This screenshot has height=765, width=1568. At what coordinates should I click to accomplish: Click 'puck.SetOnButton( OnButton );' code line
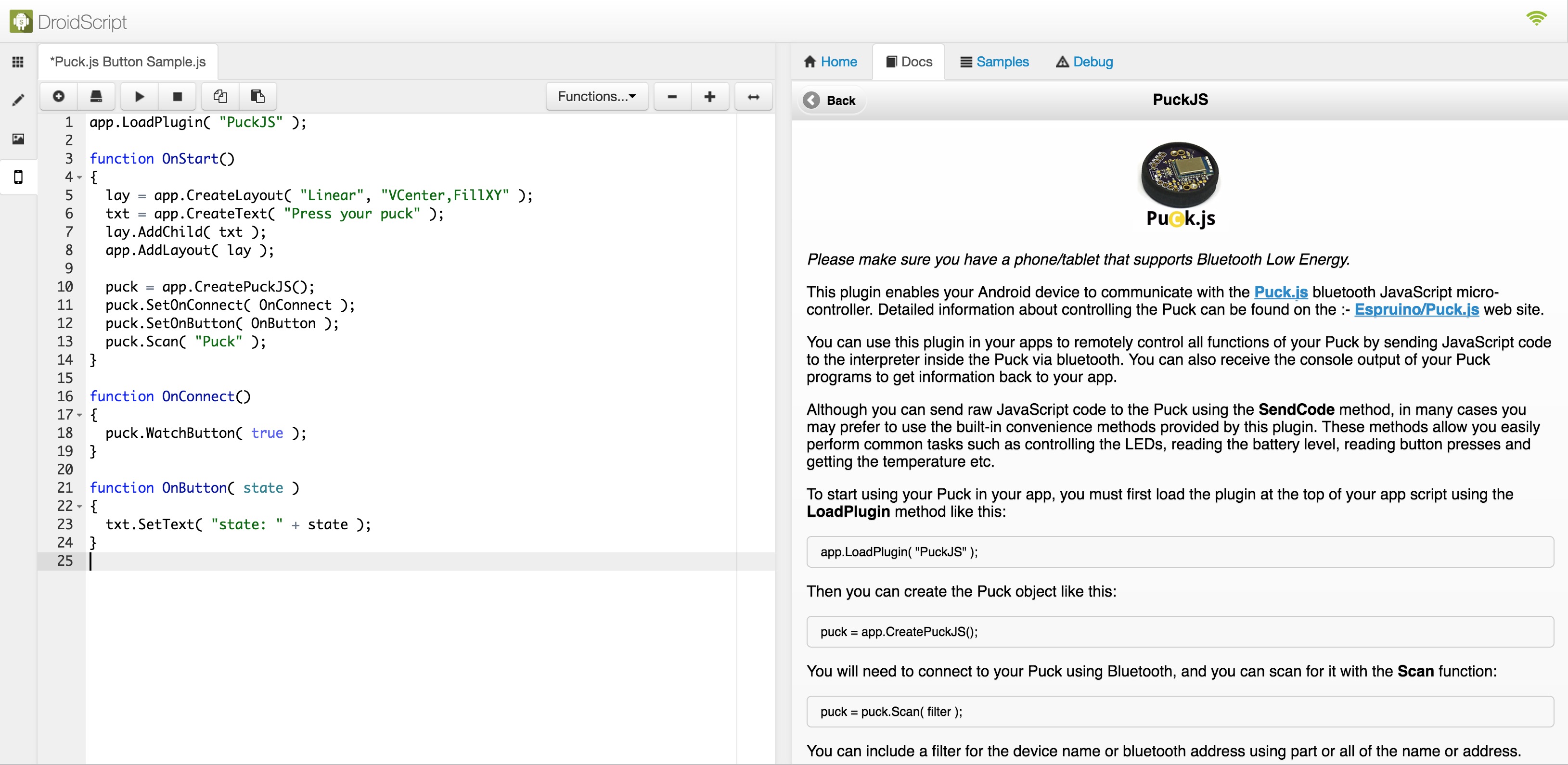(222, 323)
